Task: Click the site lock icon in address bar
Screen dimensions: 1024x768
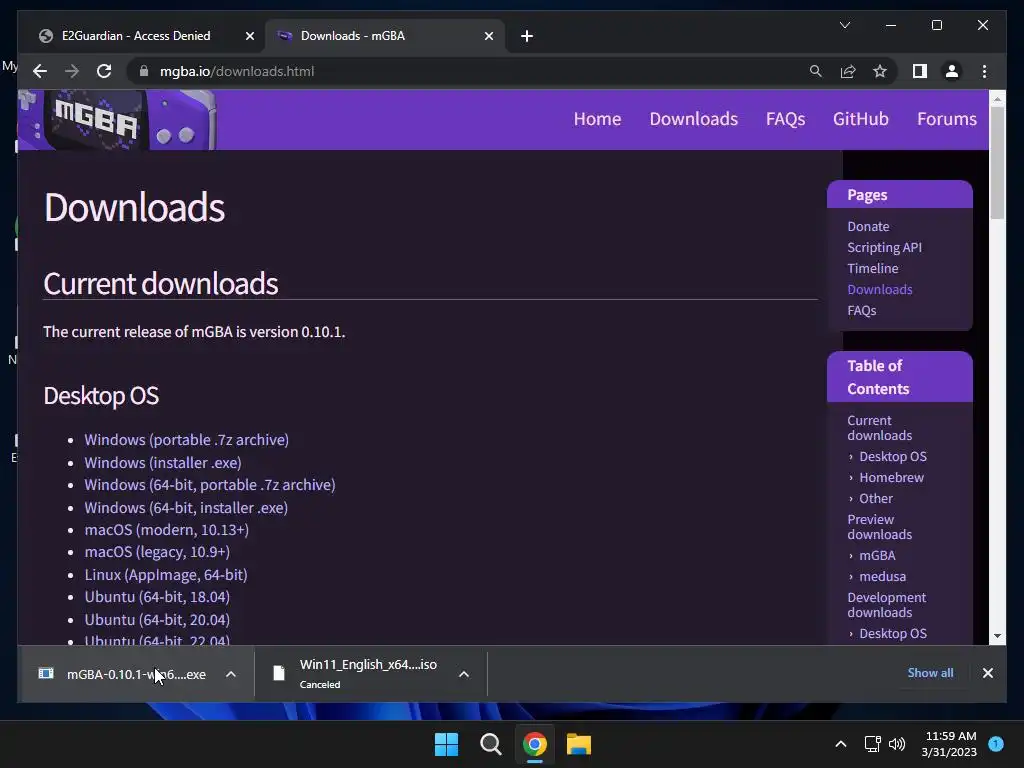Action: [144, 71]
